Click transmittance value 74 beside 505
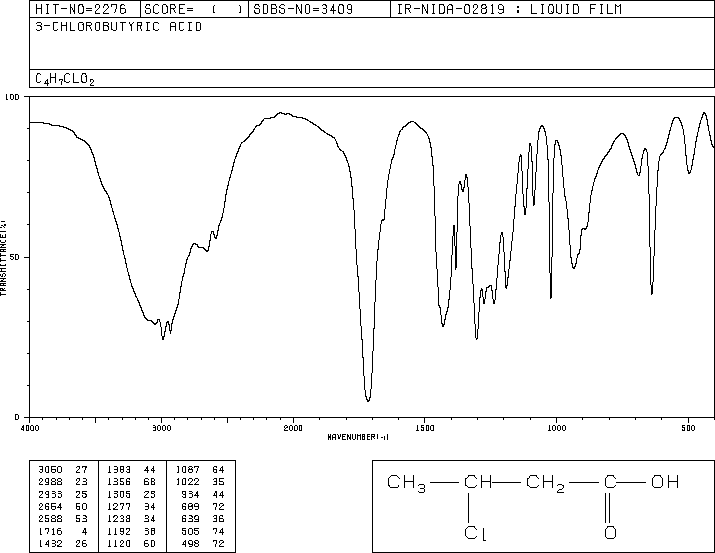Image resolution: width=715 pixels, height=553 pixels. 218,532
